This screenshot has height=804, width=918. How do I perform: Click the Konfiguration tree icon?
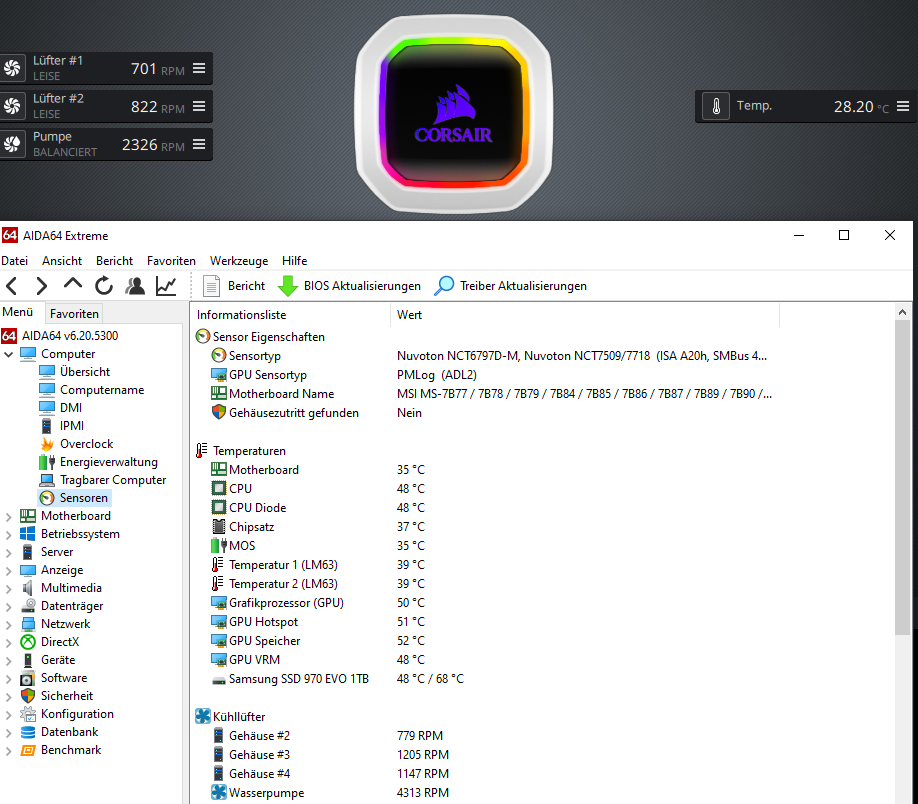pos(28,714)
